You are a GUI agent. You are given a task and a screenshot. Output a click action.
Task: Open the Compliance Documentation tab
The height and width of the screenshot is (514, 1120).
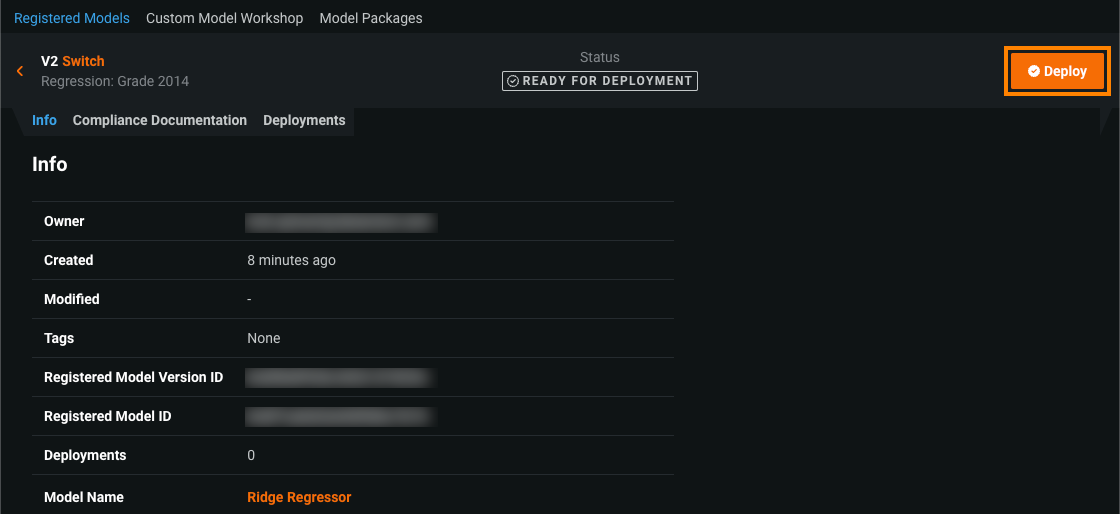(x=160, y=120)
